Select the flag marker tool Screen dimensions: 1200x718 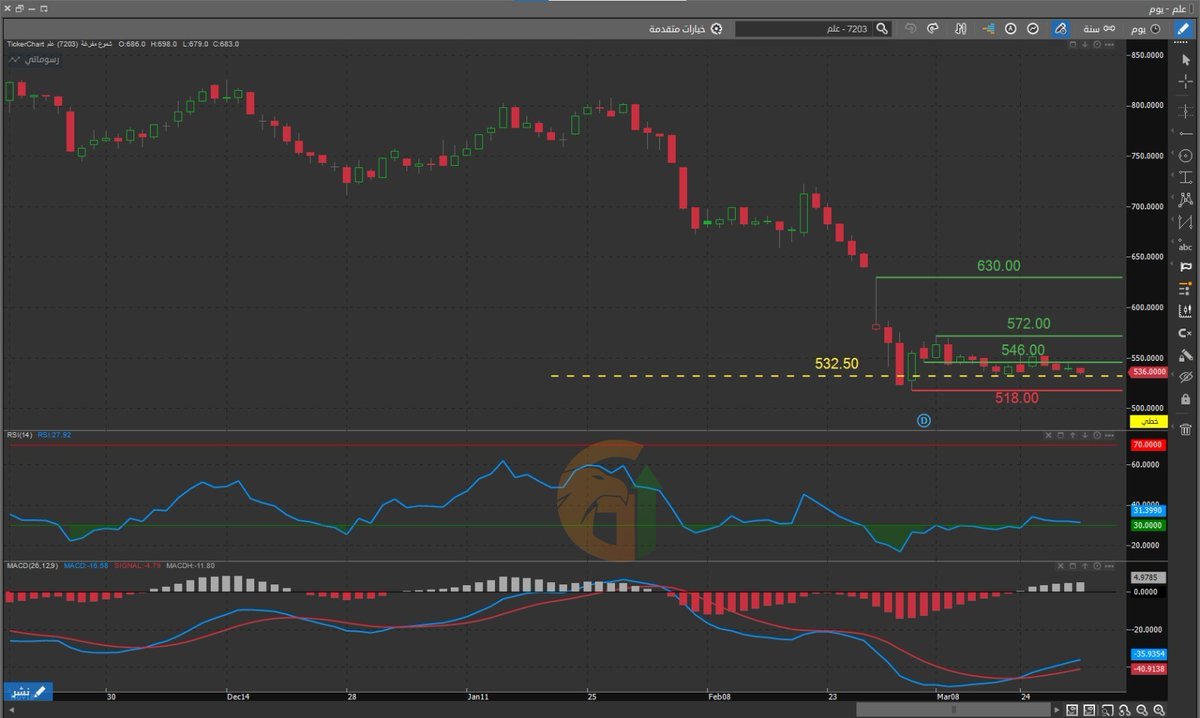[1186, 267]
